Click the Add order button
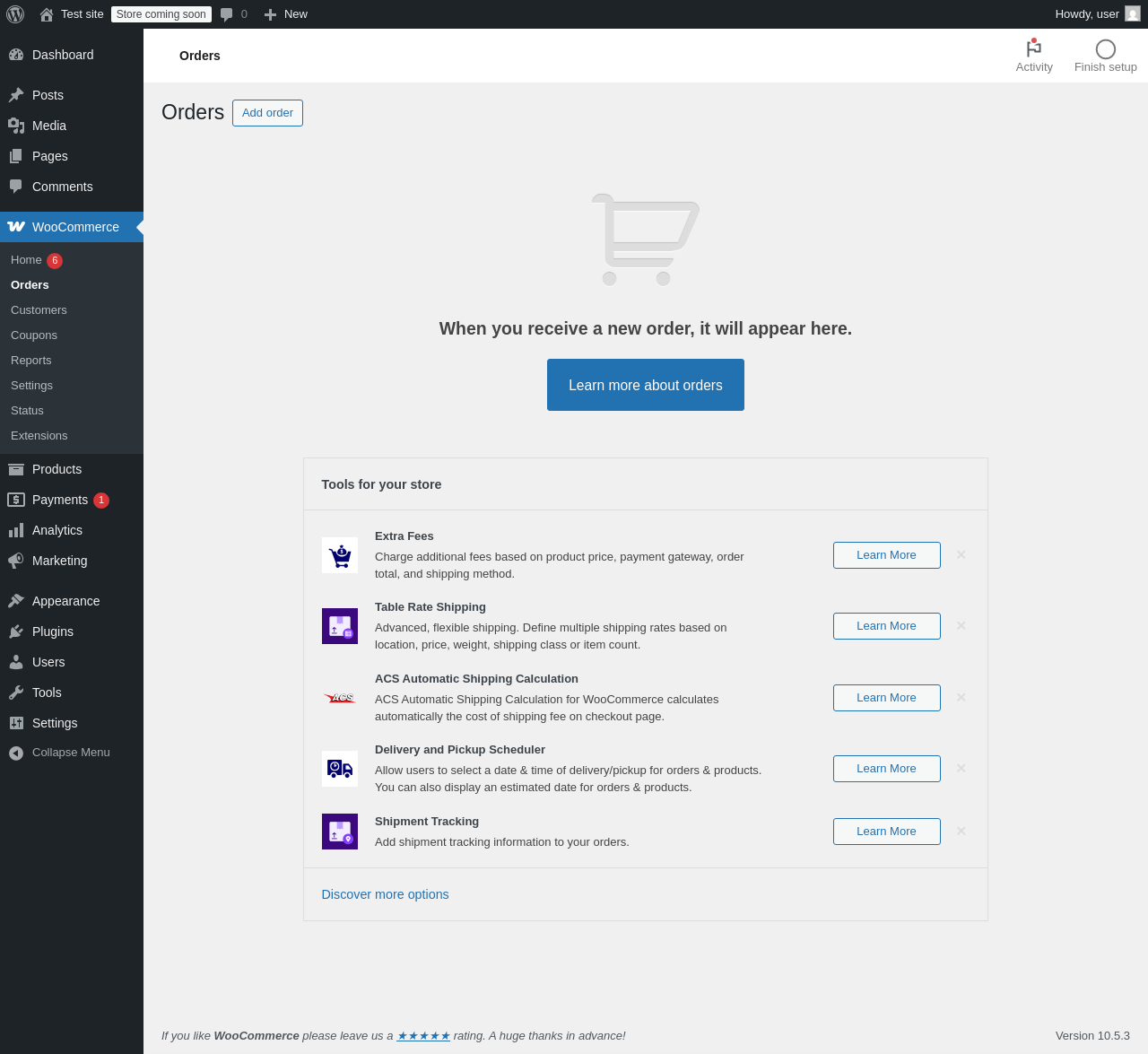The height and width of the screenshot is (1054, 1148). 267,113
